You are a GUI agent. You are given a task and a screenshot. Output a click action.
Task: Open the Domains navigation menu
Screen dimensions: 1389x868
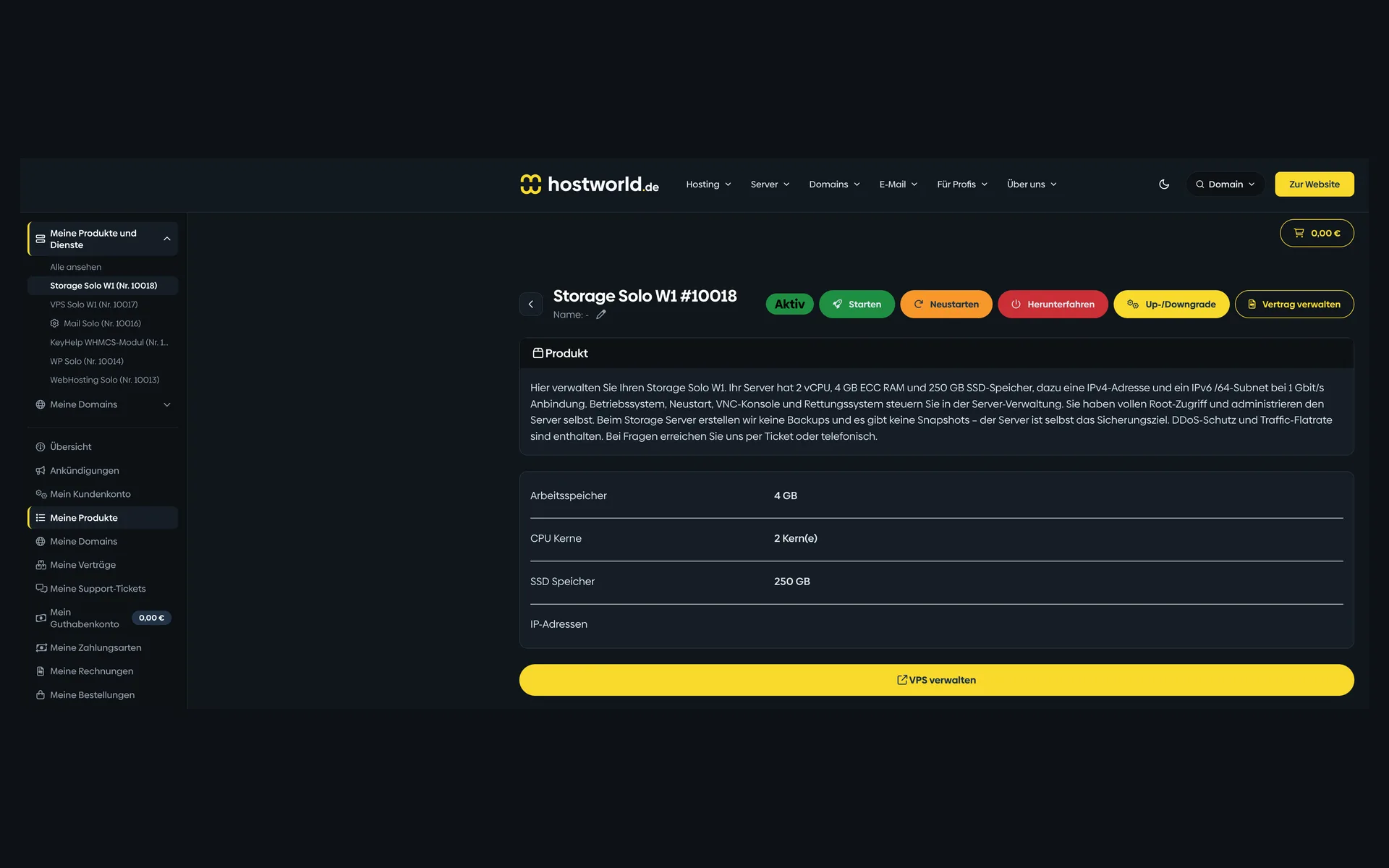(834, 184)
